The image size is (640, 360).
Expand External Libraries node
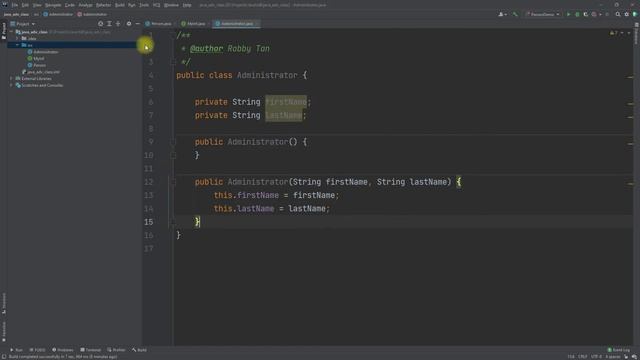point(11,78)
